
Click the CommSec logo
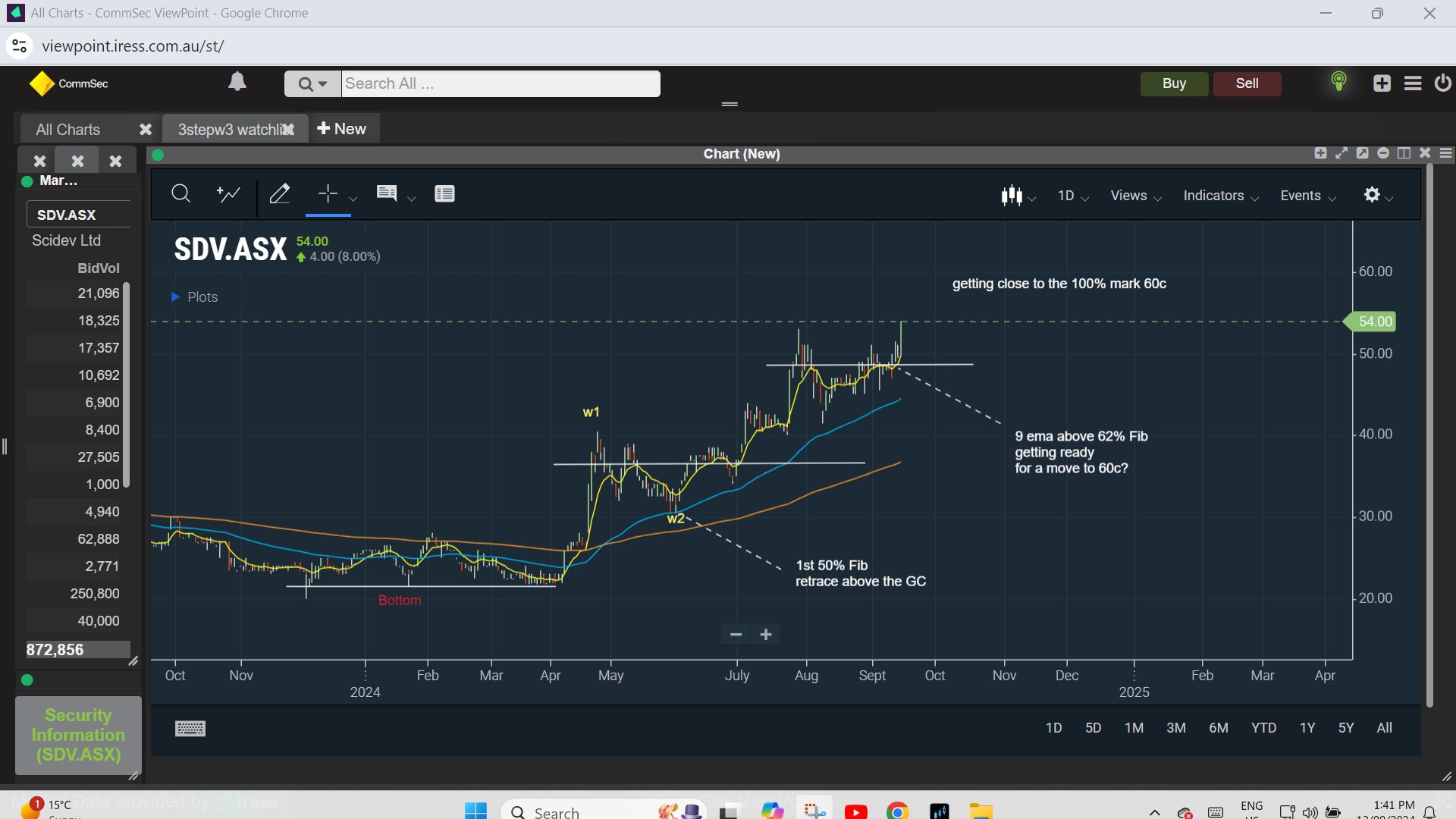69,83
